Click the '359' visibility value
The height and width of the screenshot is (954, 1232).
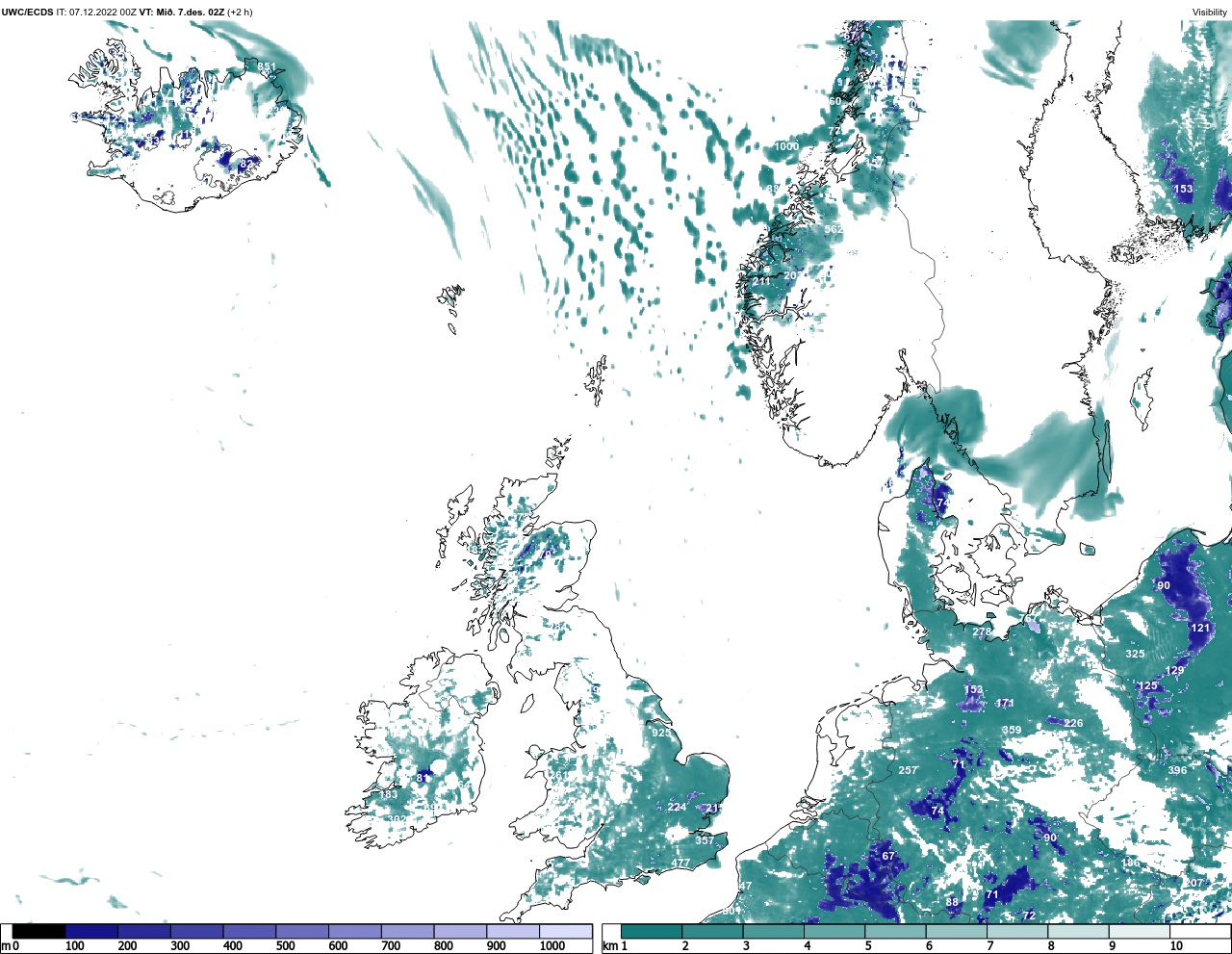pyautogui.click(x=1012, y=731)
